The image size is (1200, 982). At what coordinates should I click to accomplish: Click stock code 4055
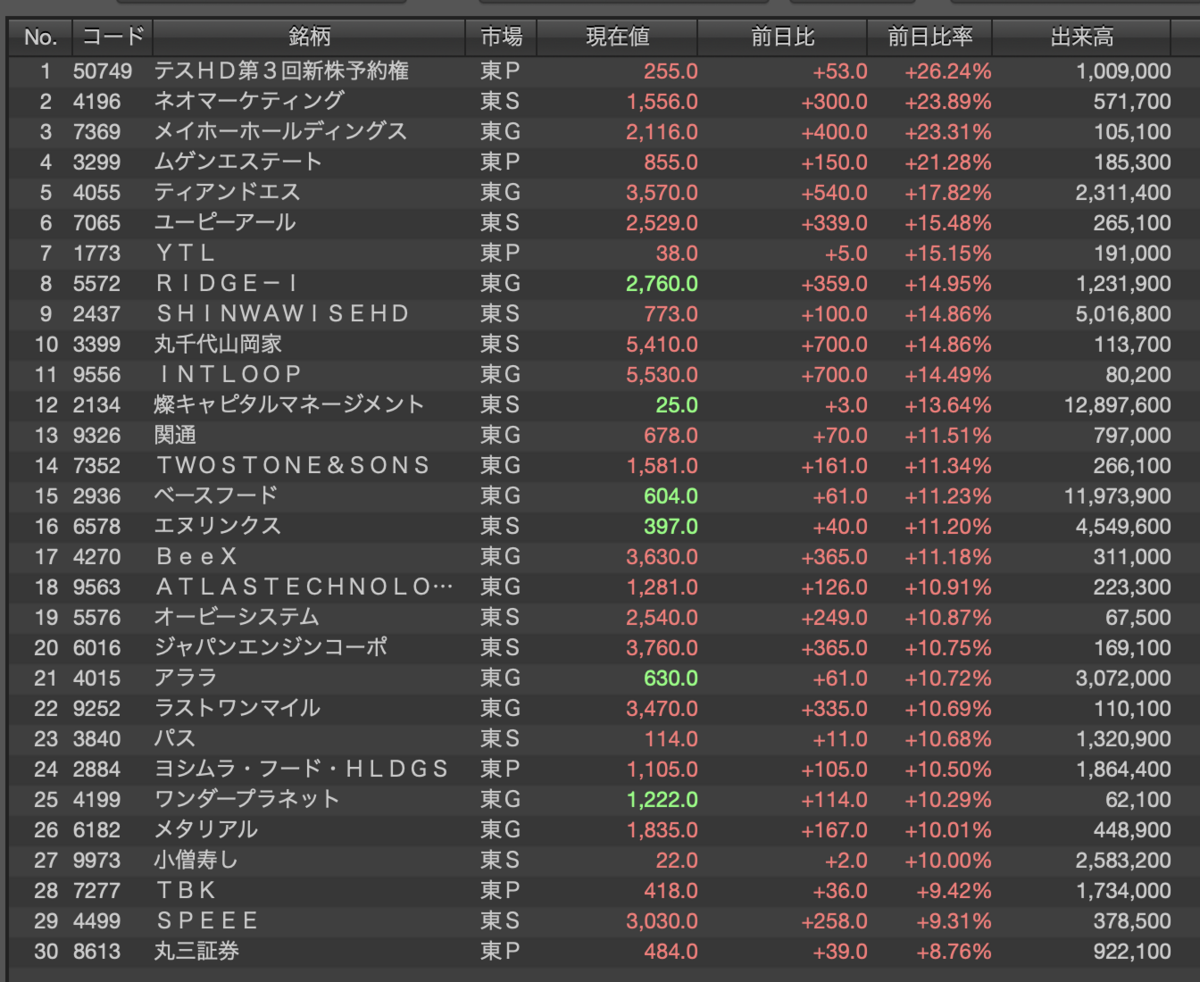click(x=96, y=192)
